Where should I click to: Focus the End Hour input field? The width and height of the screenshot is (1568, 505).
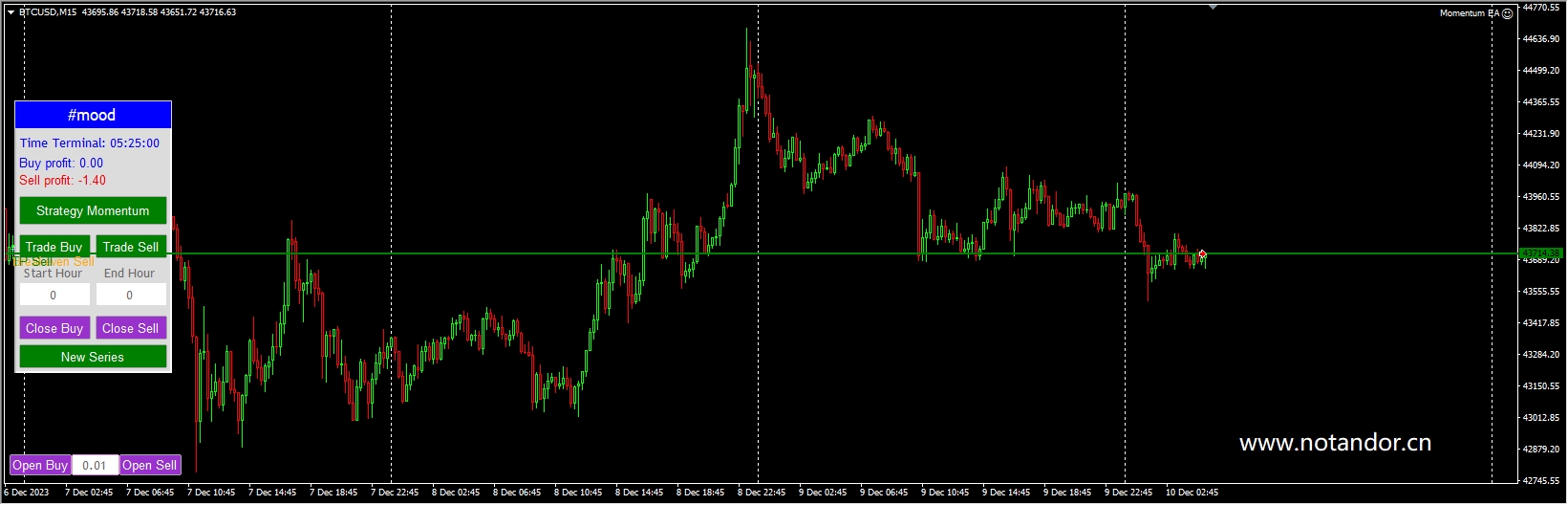[131, 295]
